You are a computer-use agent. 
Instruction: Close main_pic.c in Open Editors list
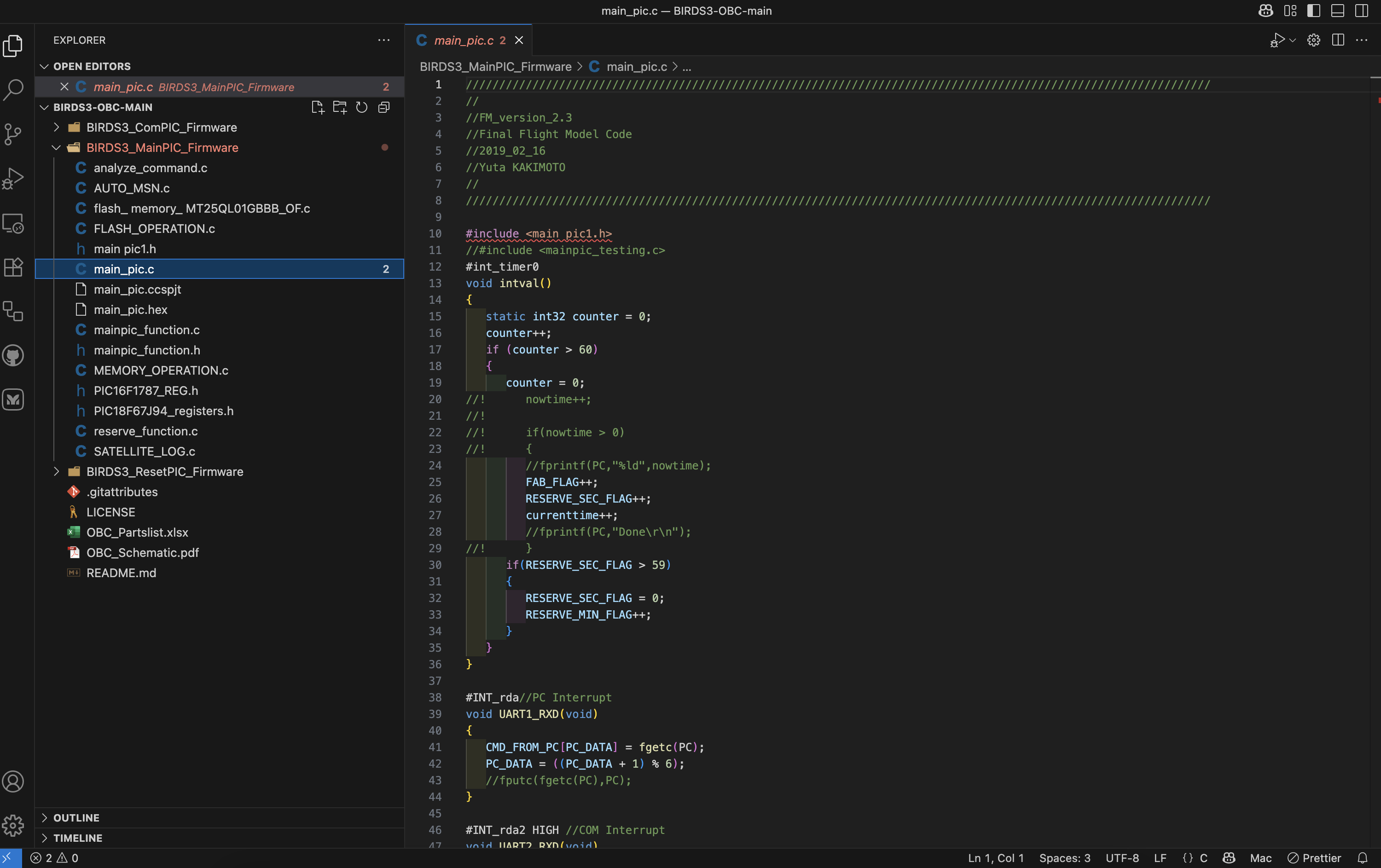point(64,87)
